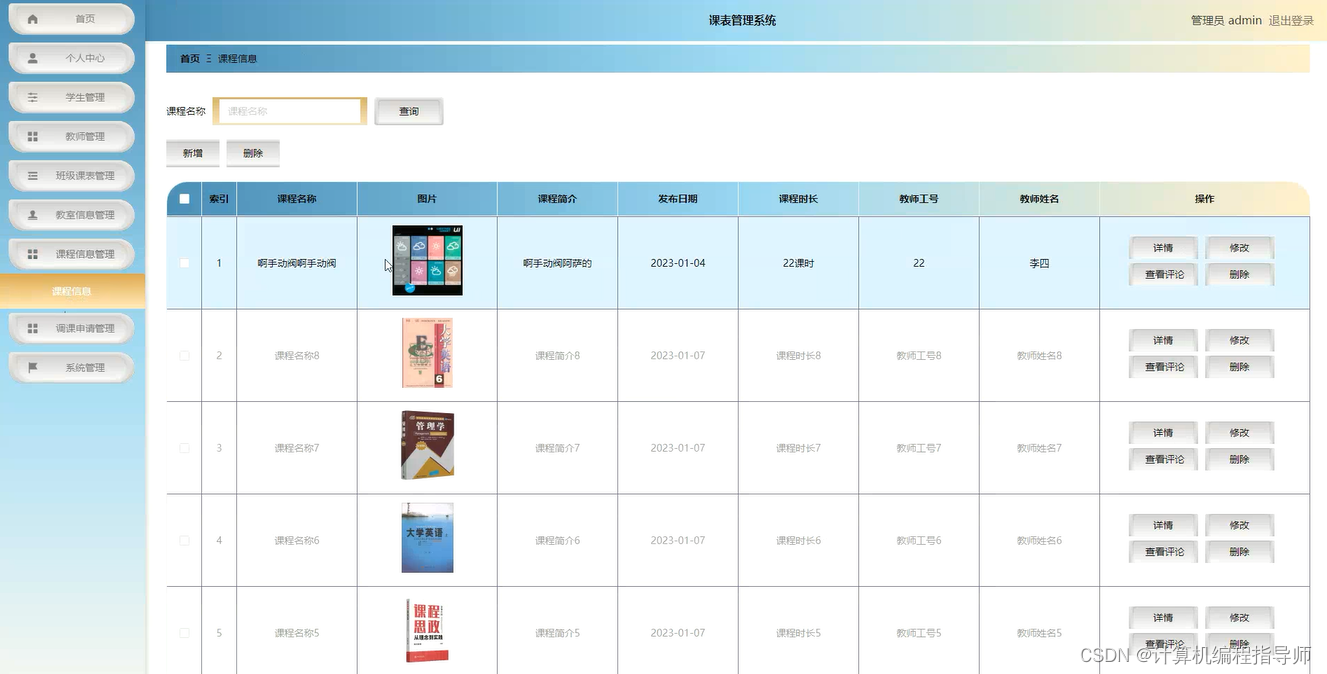Click the 22课时 duration cell
This screenshot has height=674, width=1327.
[x=798, y=263]
